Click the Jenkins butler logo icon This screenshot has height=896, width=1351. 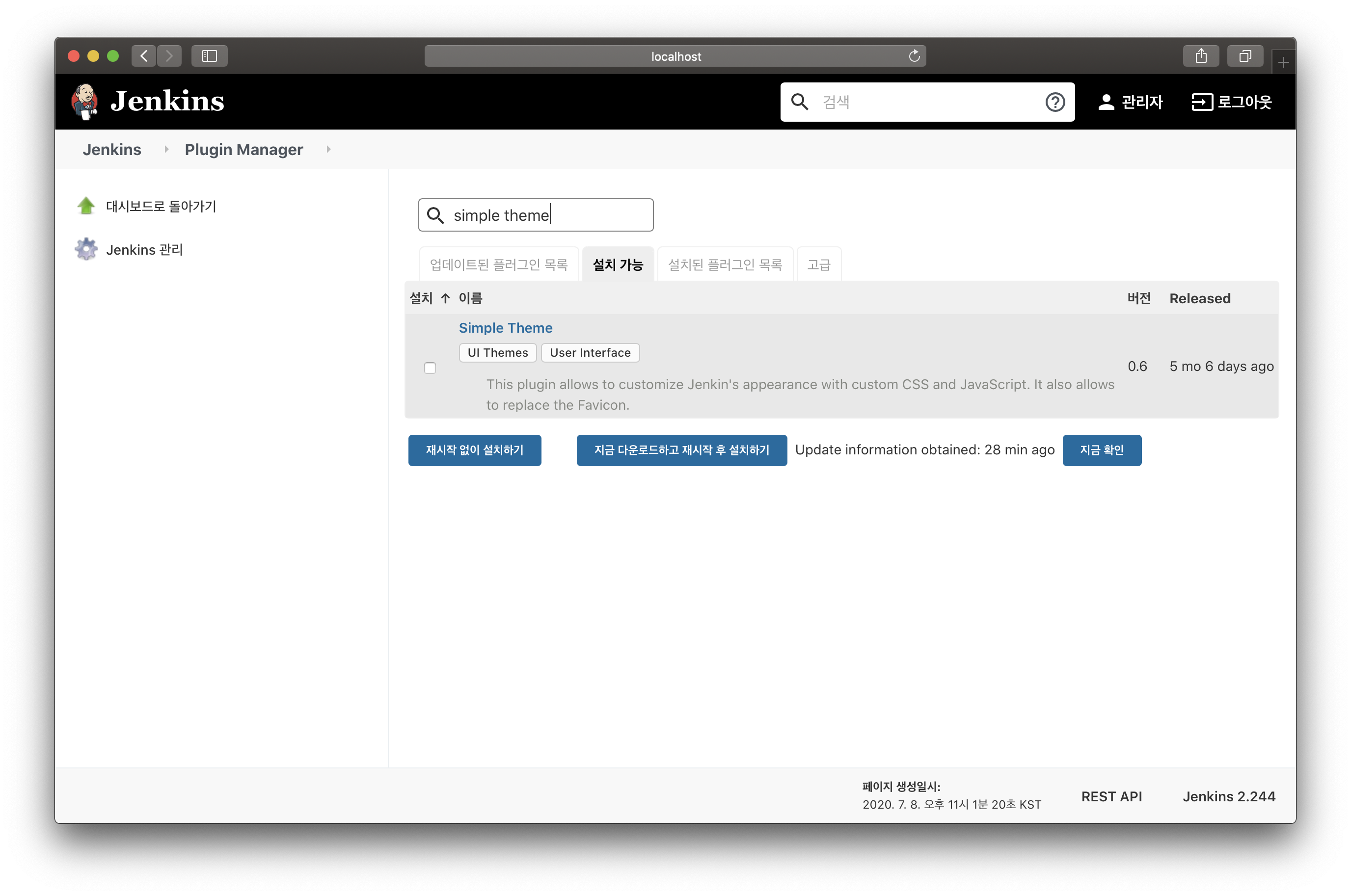(x=84, y=102)
